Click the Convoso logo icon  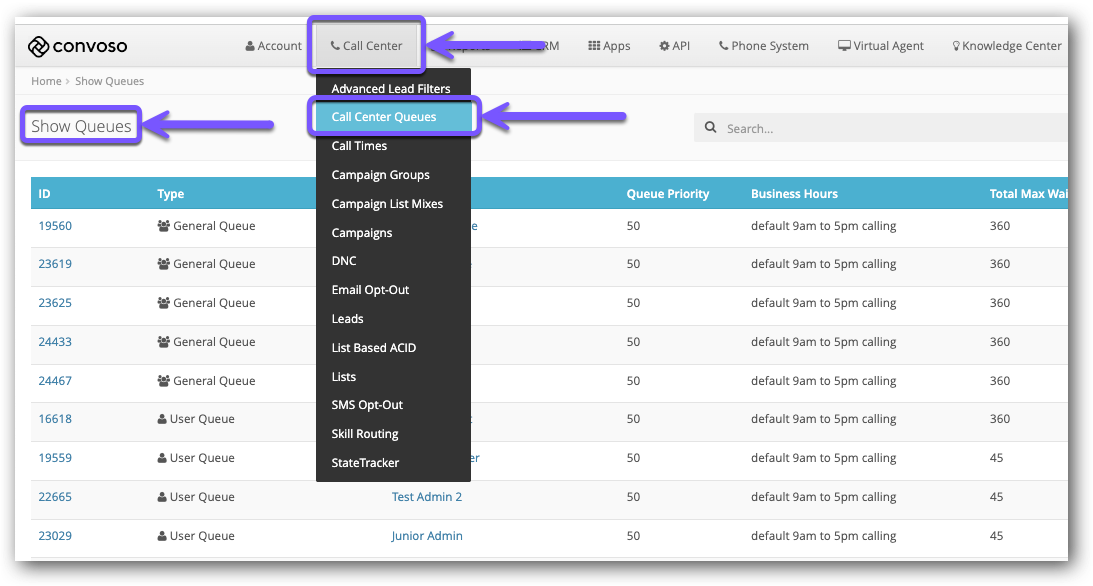(39, 46)
